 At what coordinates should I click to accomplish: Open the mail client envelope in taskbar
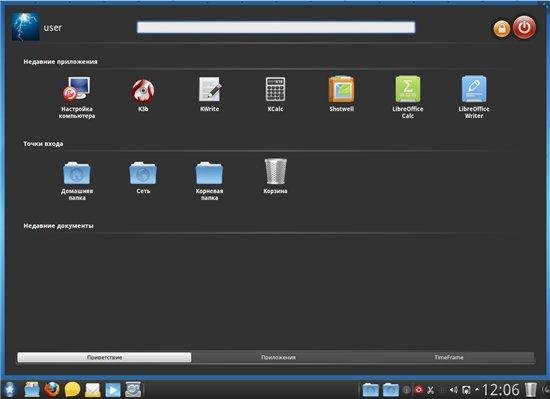(x=93, y=390)
